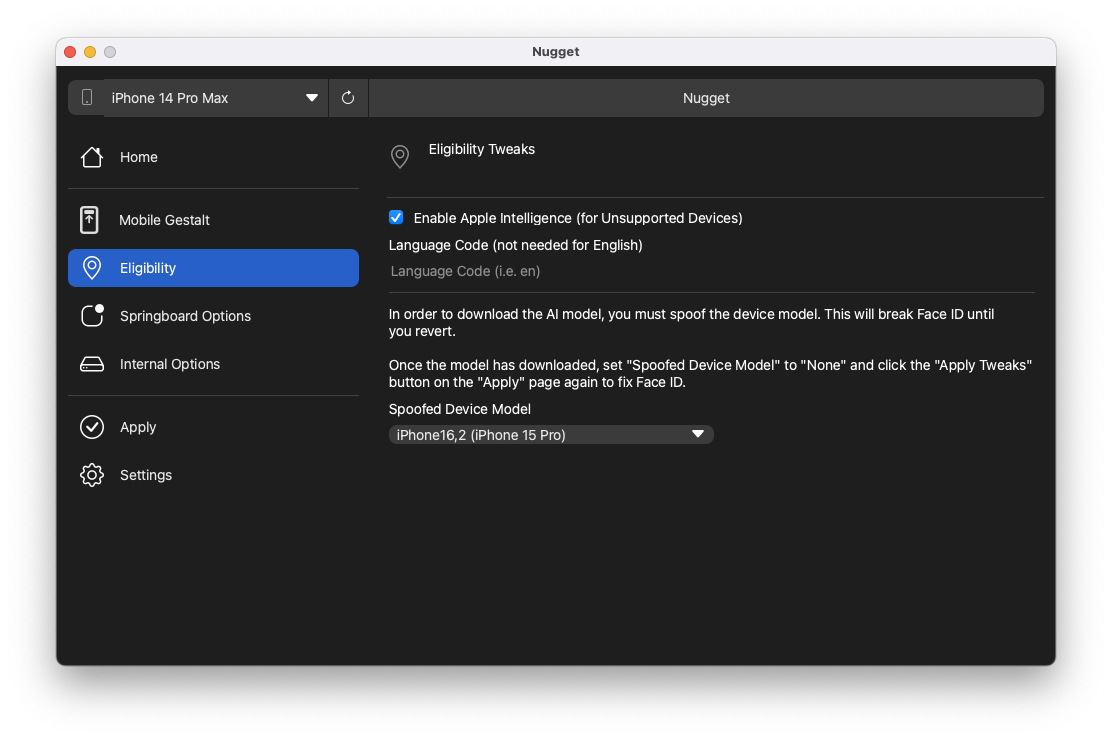Click the Language Code (not needed for English) label
Screen dimensions: 1112x740
point(516,245)
